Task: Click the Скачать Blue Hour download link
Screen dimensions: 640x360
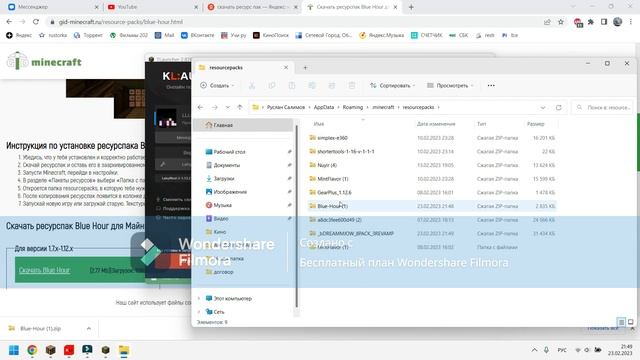Action: [44, 270]
